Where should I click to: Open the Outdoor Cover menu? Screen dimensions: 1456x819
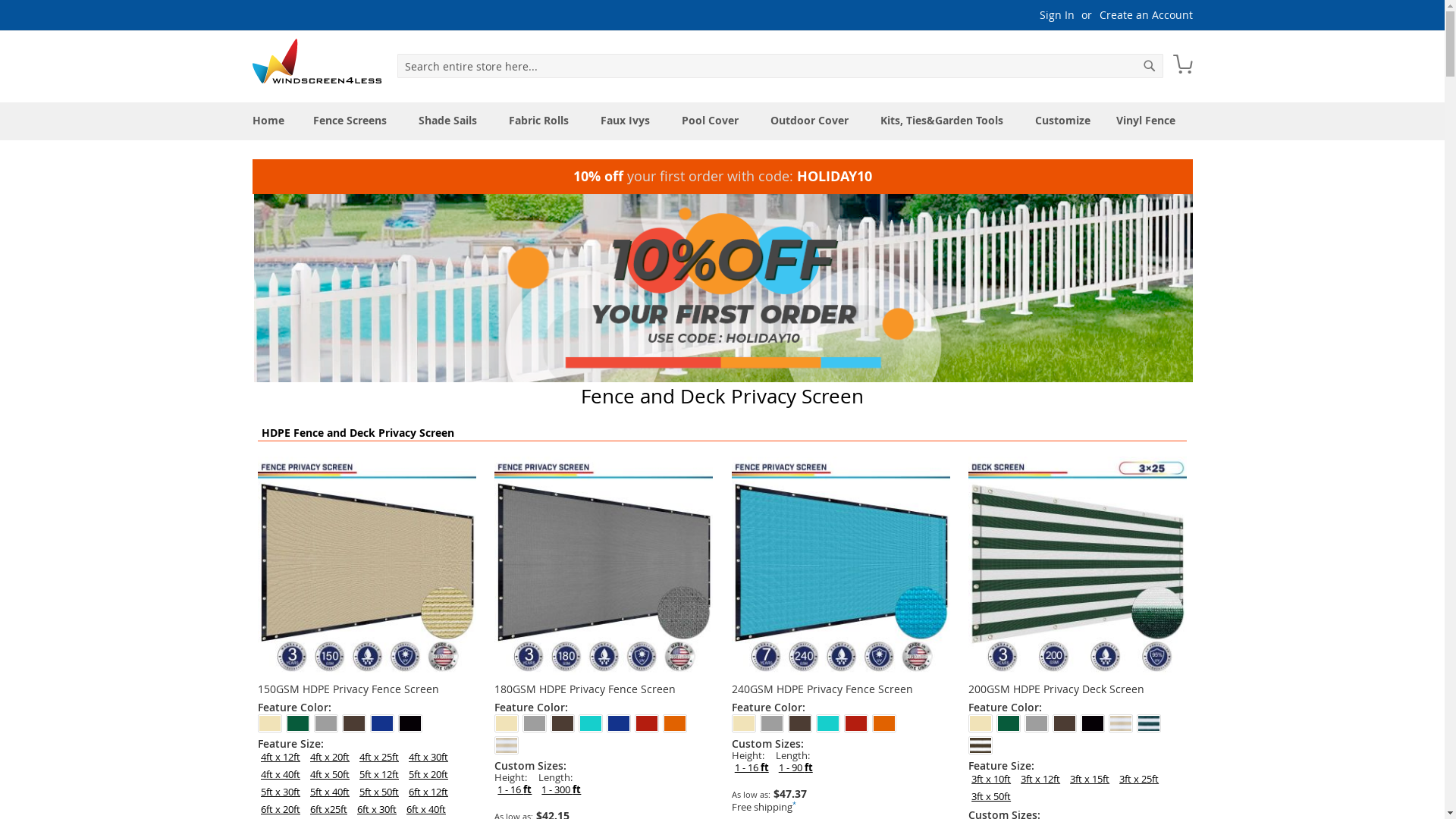tap(809, 121)
